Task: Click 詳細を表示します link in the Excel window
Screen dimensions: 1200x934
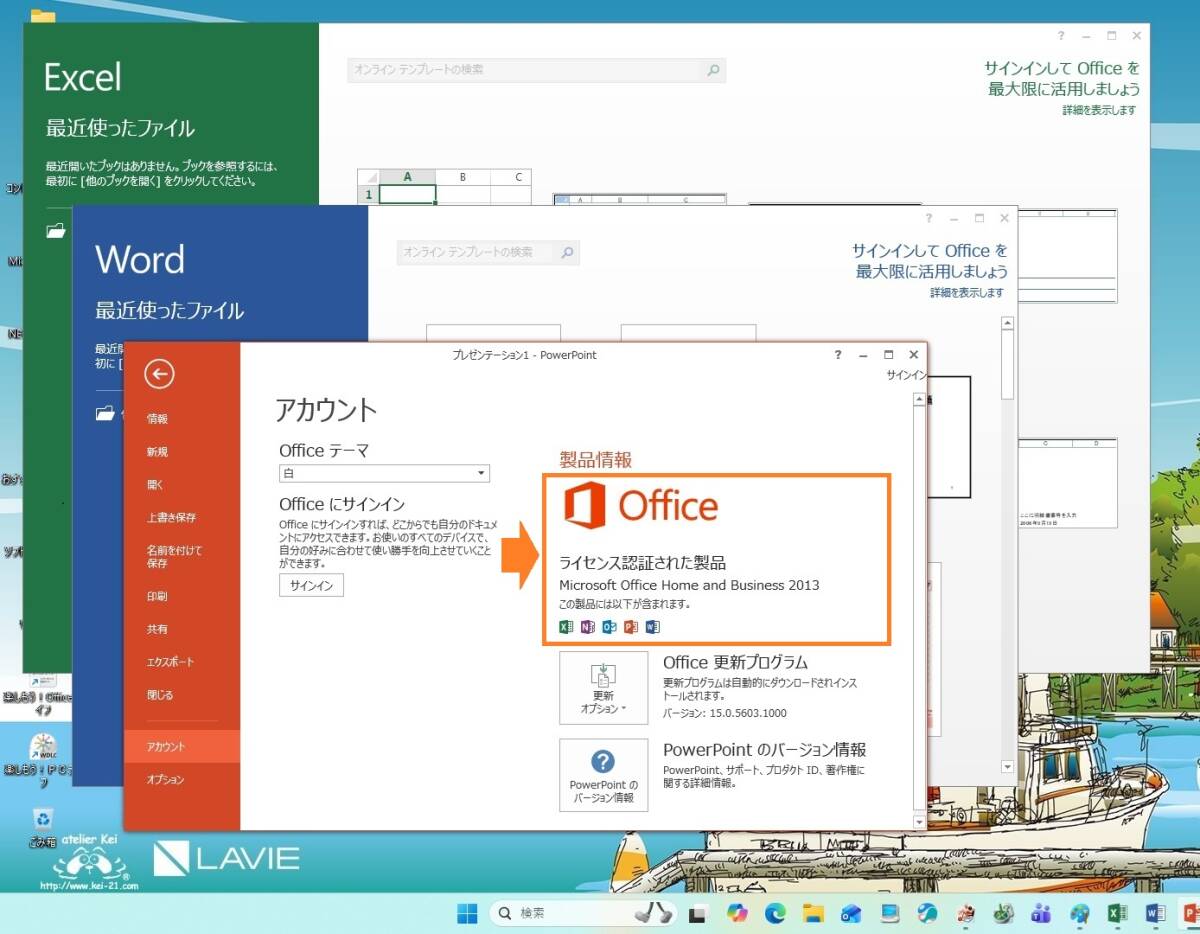Action: [1099, 111]
